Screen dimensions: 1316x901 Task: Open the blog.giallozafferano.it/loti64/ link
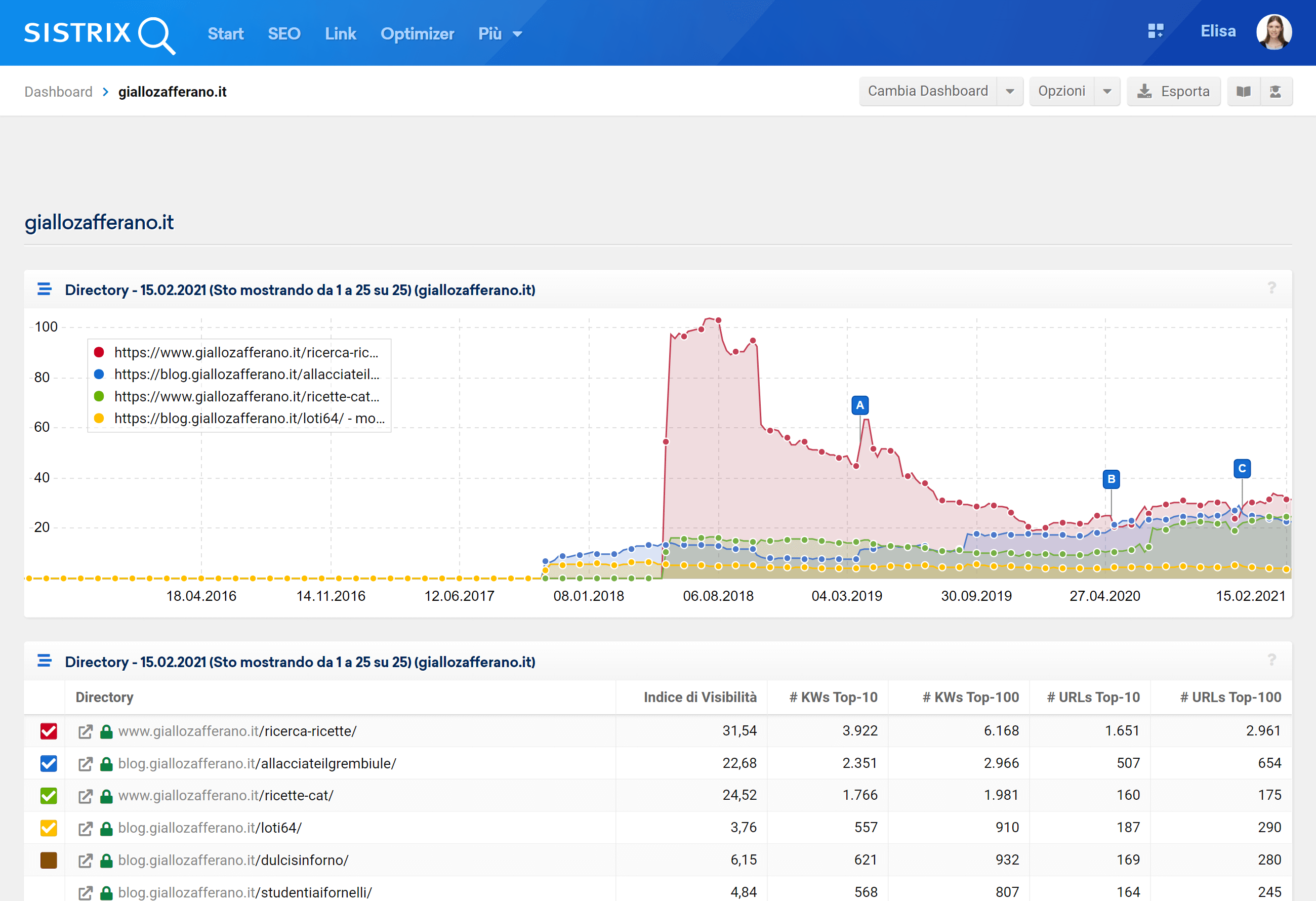[x=210, y=828]
